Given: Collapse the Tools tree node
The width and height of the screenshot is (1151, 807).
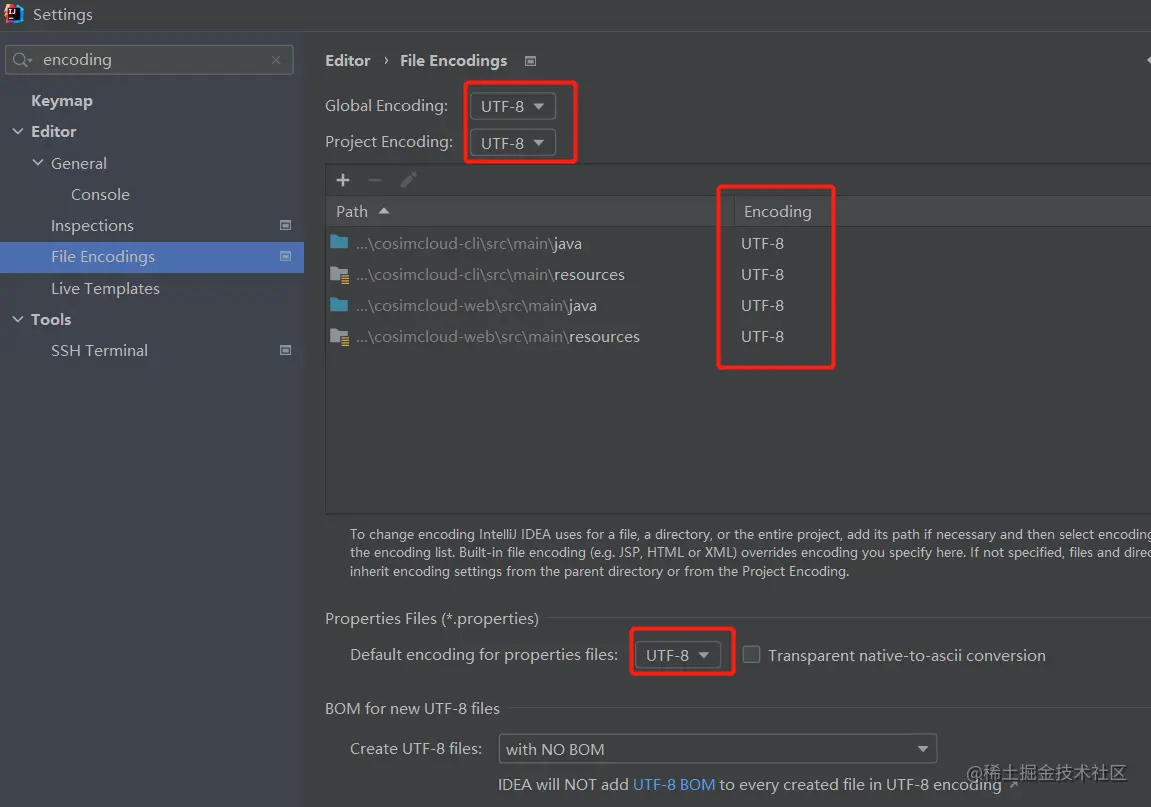Looking at the screenshot, I should pyautogui.click(x=18, y=319).
